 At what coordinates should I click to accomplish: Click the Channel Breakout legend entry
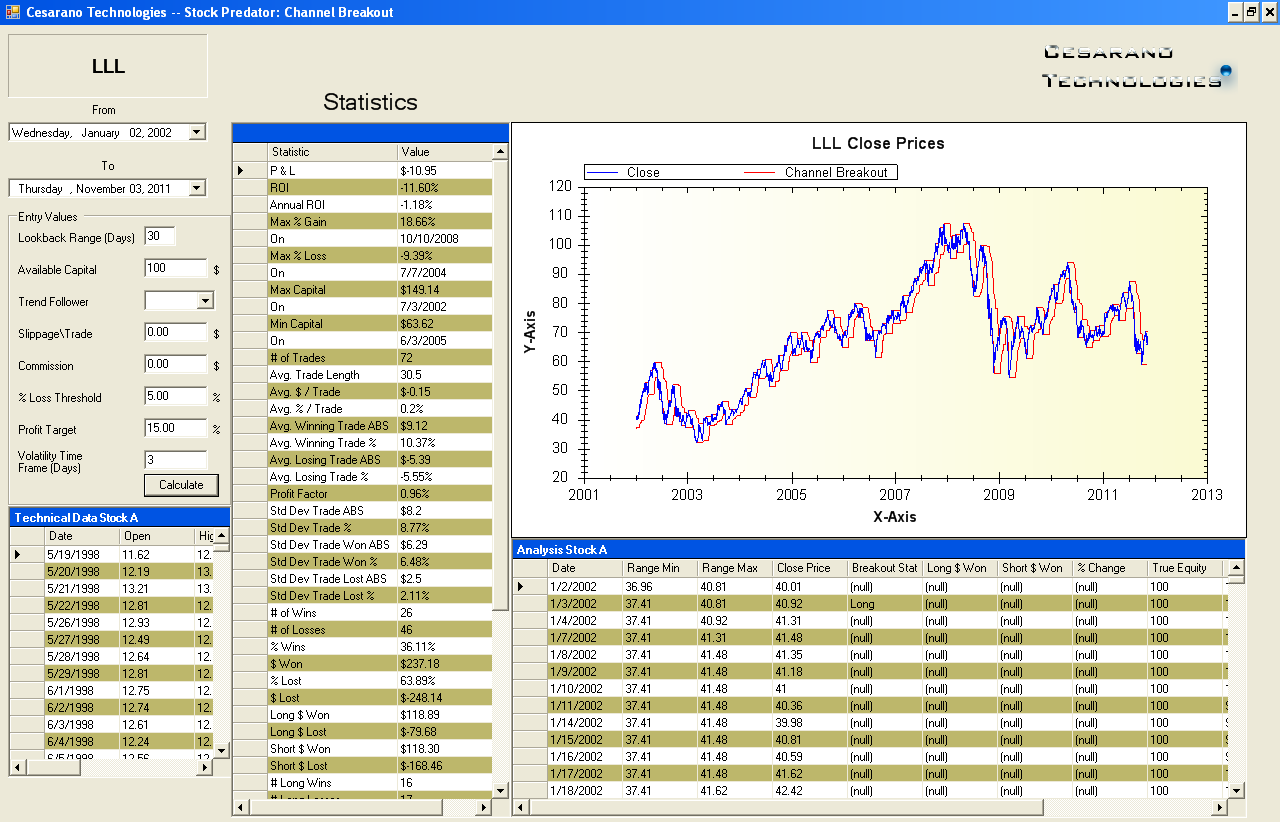820,172
